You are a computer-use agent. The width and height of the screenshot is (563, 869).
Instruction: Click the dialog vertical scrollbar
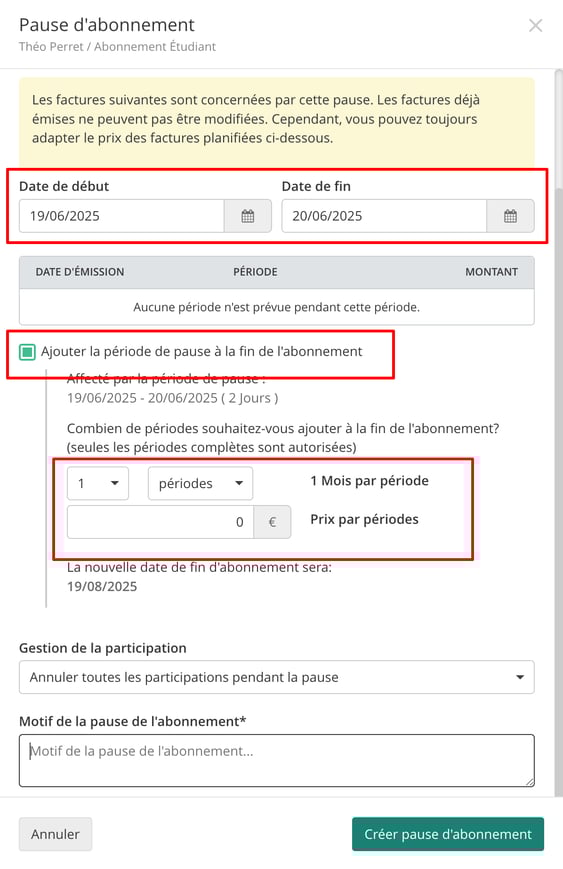(559, 432)
